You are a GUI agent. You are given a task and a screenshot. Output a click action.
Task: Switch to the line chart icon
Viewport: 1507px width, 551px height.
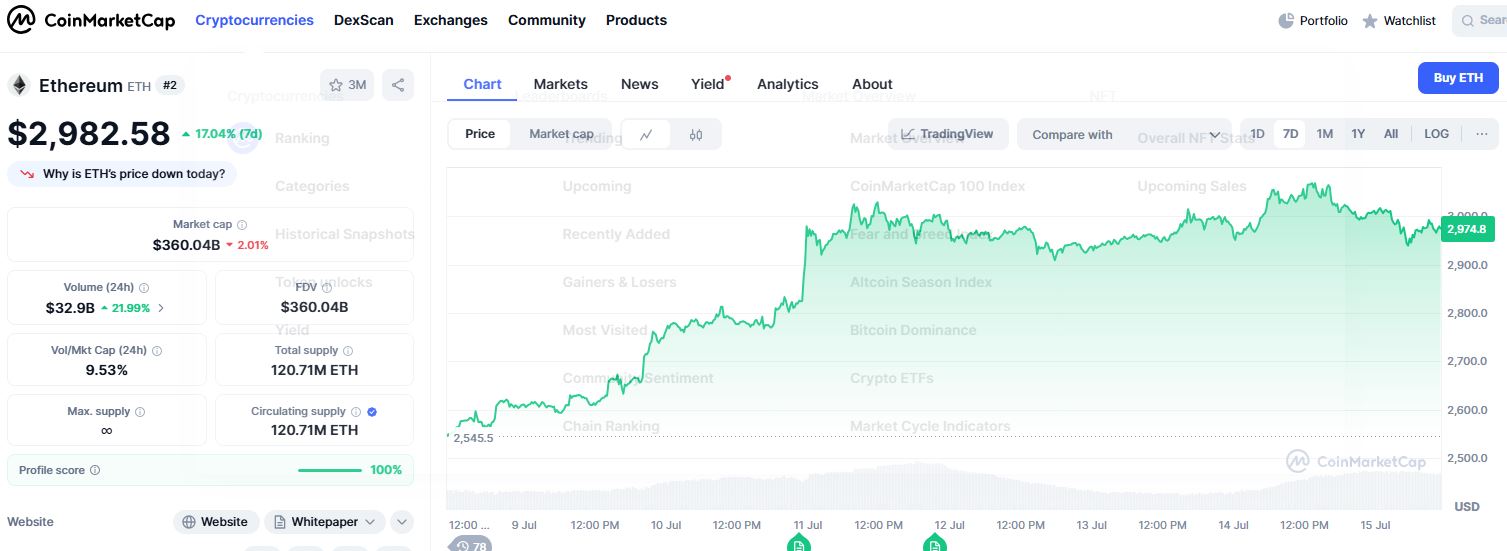(x=647, y=134)
